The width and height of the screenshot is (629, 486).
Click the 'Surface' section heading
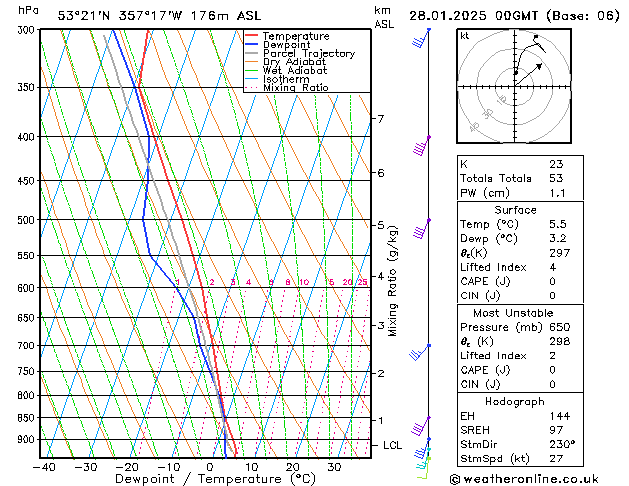click(x=515, y=210)
